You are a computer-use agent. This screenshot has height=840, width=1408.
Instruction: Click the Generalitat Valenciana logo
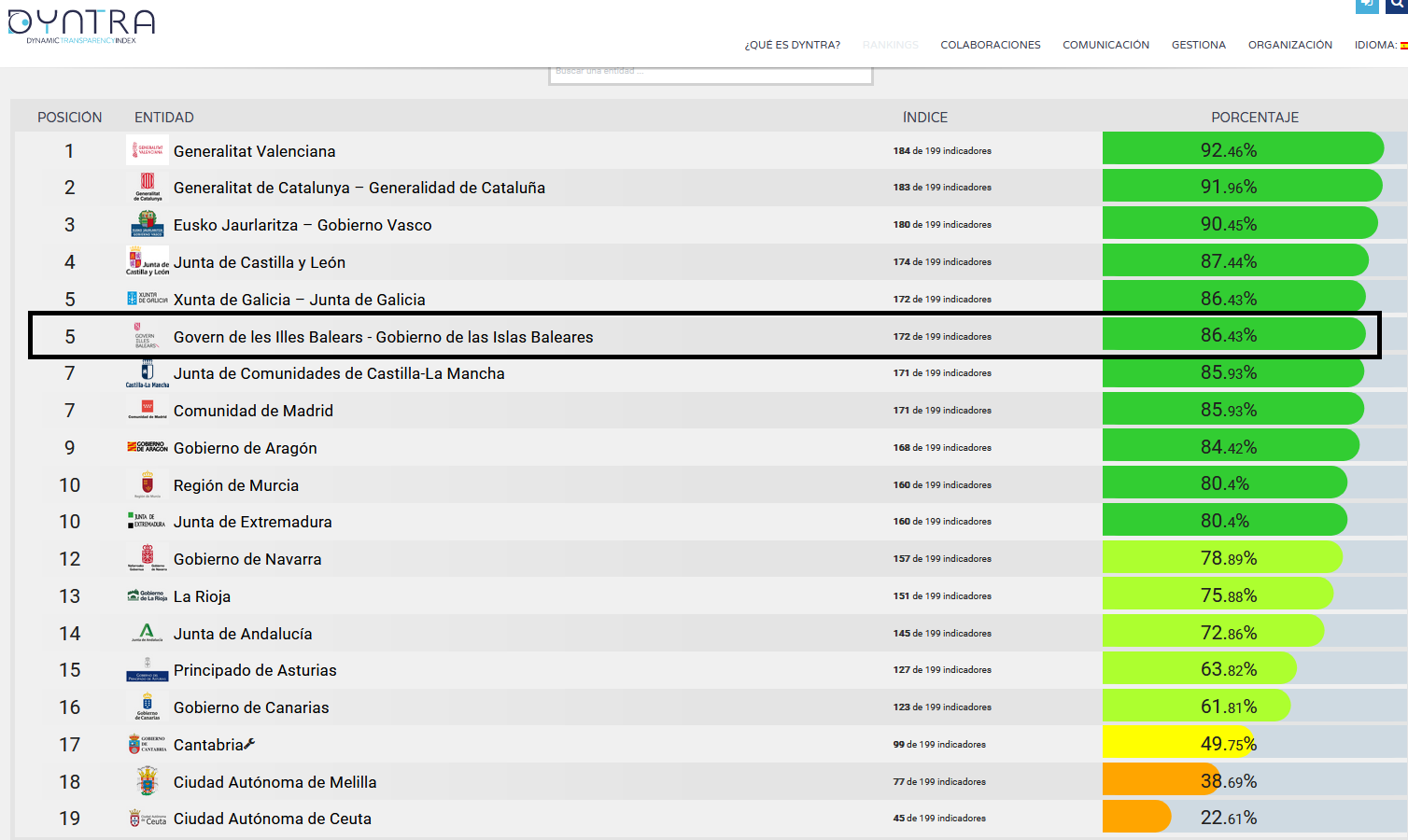pyautogui.click(x=148, y=150)
